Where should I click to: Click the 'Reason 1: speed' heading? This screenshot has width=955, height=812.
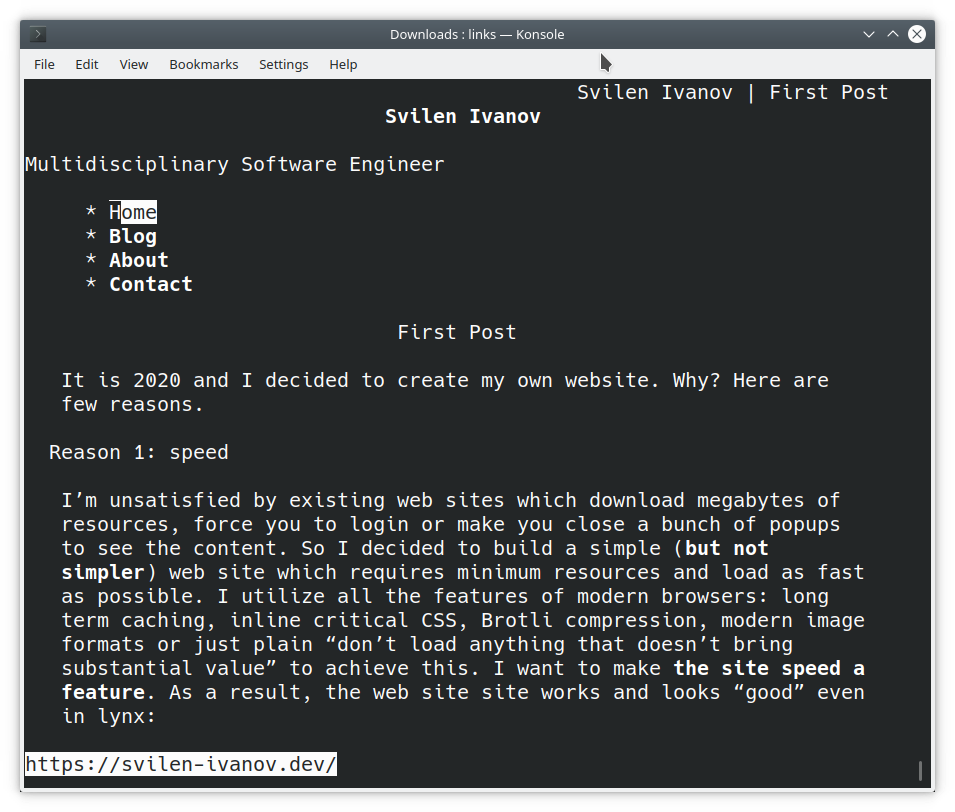tap(139, 452)
